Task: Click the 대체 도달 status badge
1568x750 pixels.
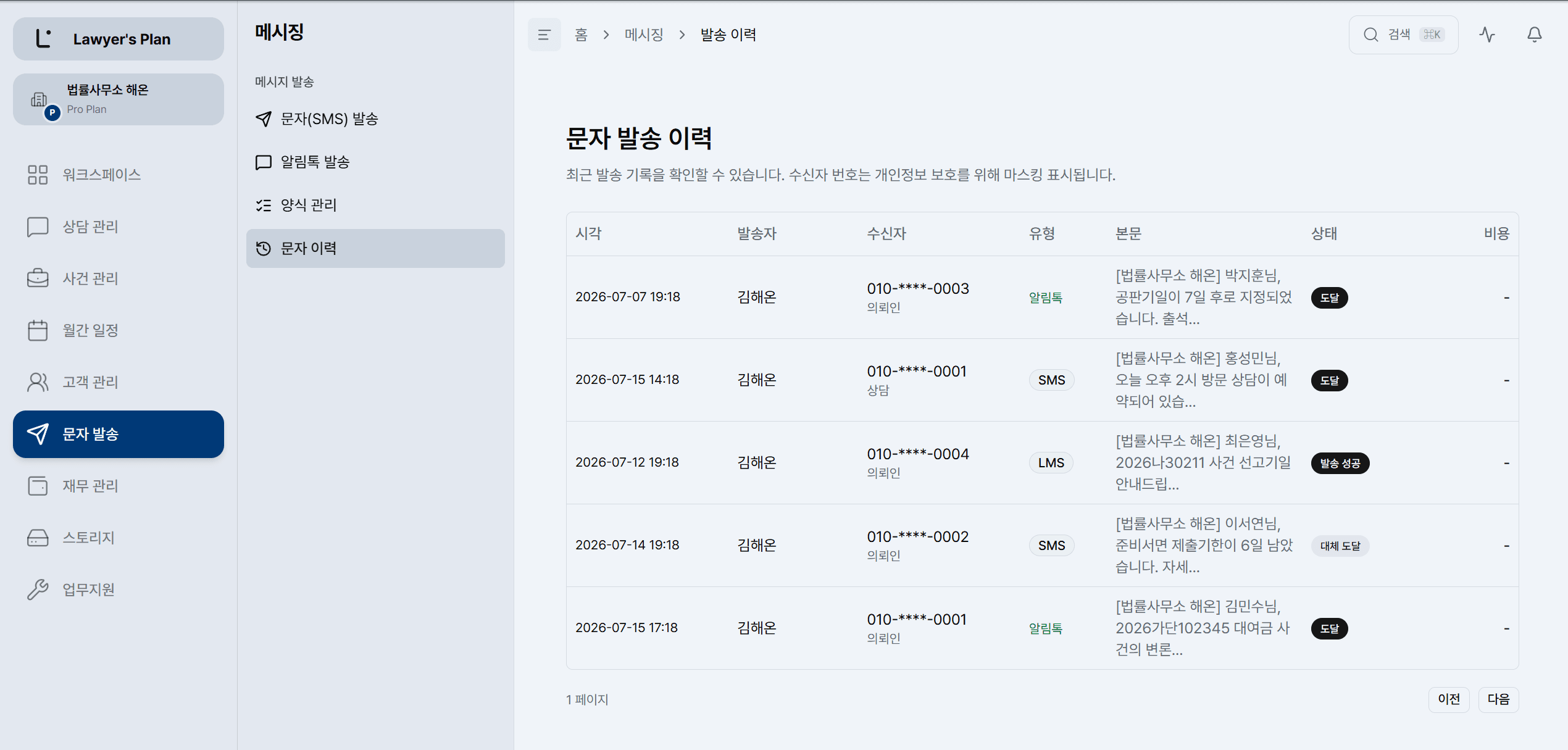Action: point(1340,546)
